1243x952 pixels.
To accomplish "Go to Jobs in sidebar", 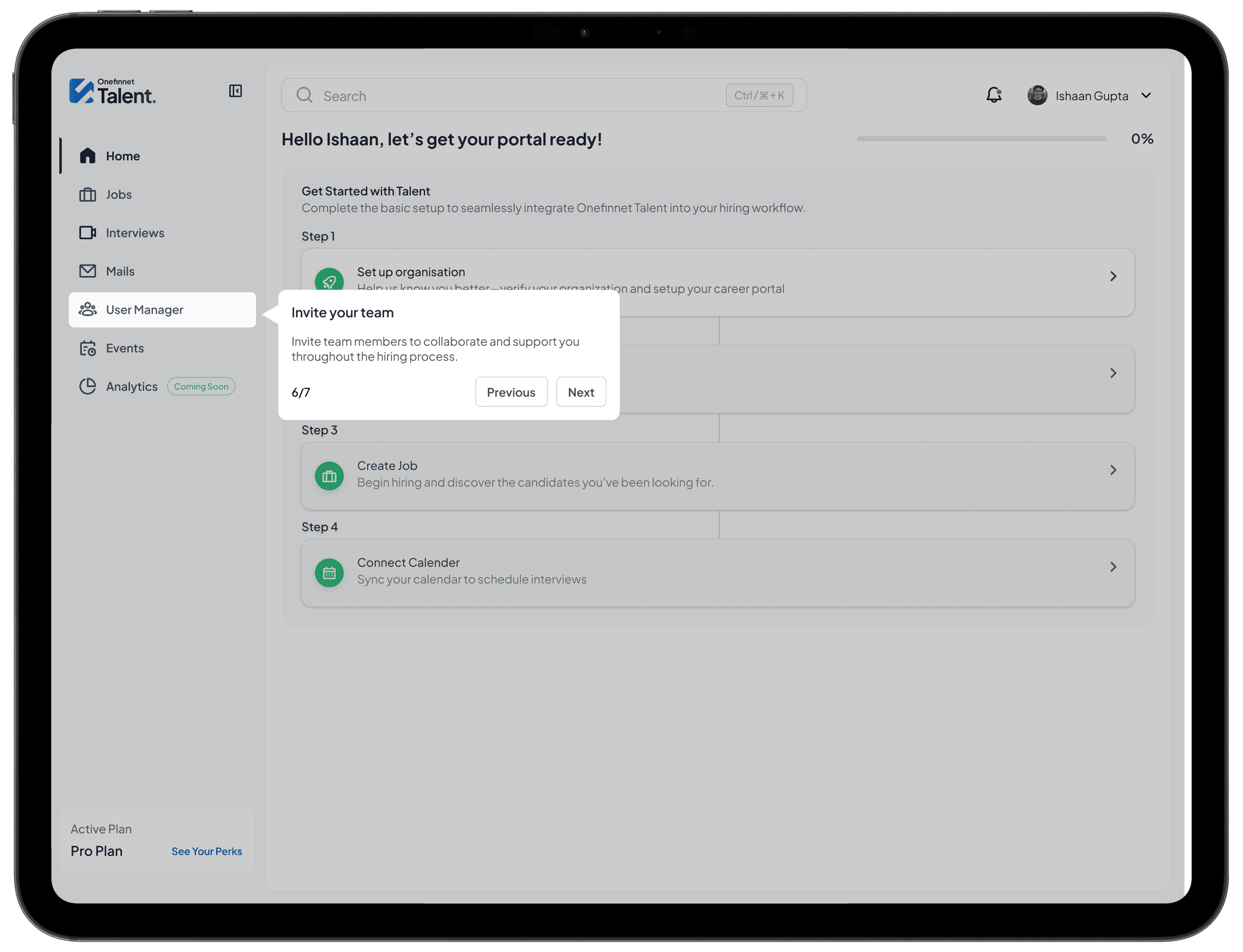I will point(118,195).
